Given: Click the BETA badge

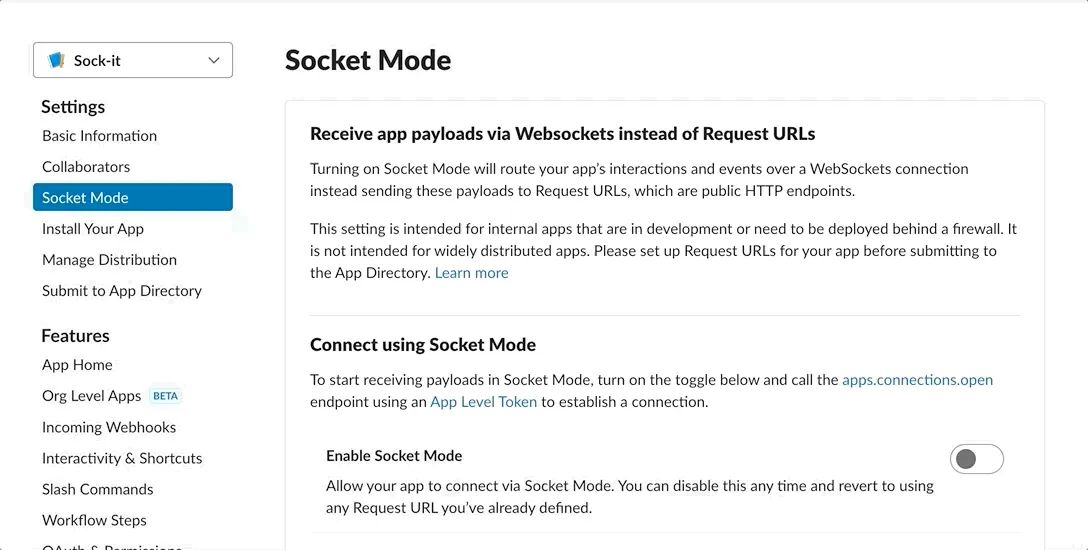Looking at the screenshot, I should click(165, 396).
